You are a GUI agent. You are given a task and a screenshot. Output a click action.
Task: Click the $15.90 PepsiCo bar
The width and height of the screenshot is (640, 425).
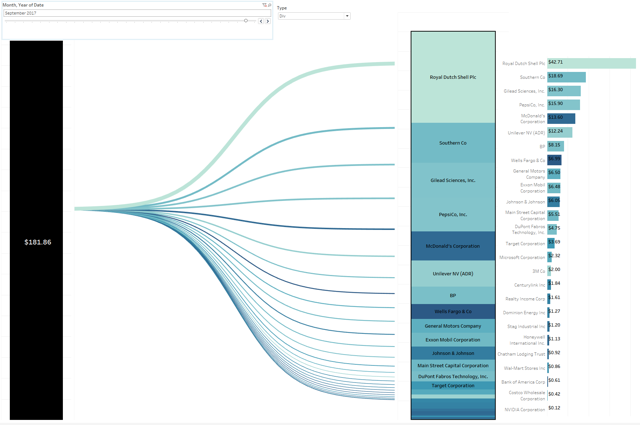pyautogui.click(x=564, y=105)
